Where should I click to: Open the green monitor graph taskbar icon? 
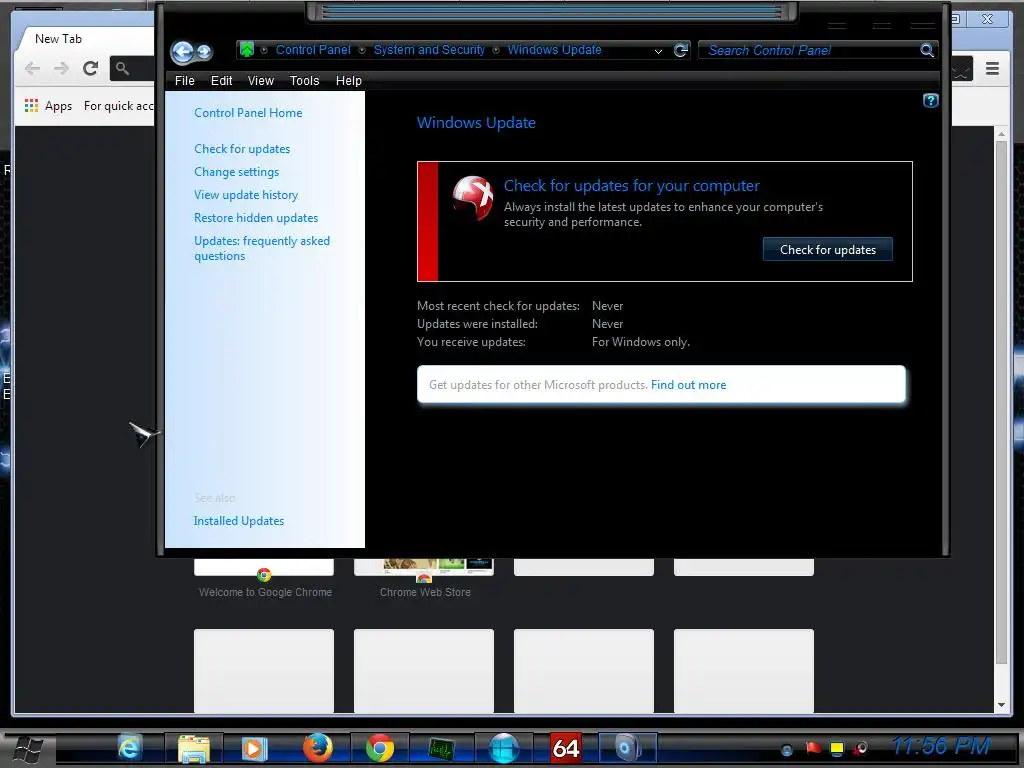pyautogui.click(x=441, y=749)
